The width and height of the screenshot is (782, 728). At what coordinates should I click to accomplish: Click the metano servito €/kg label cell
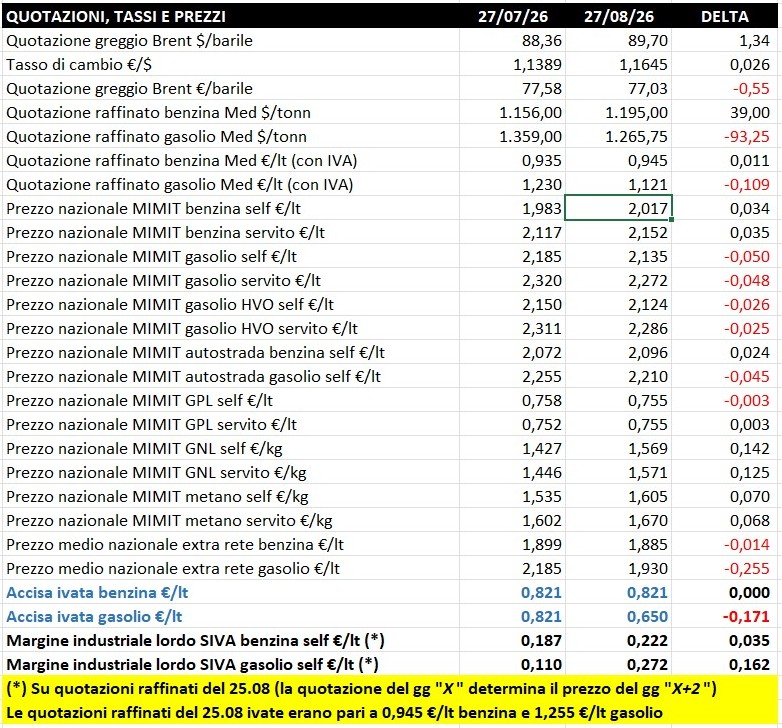tap(230, 520)
